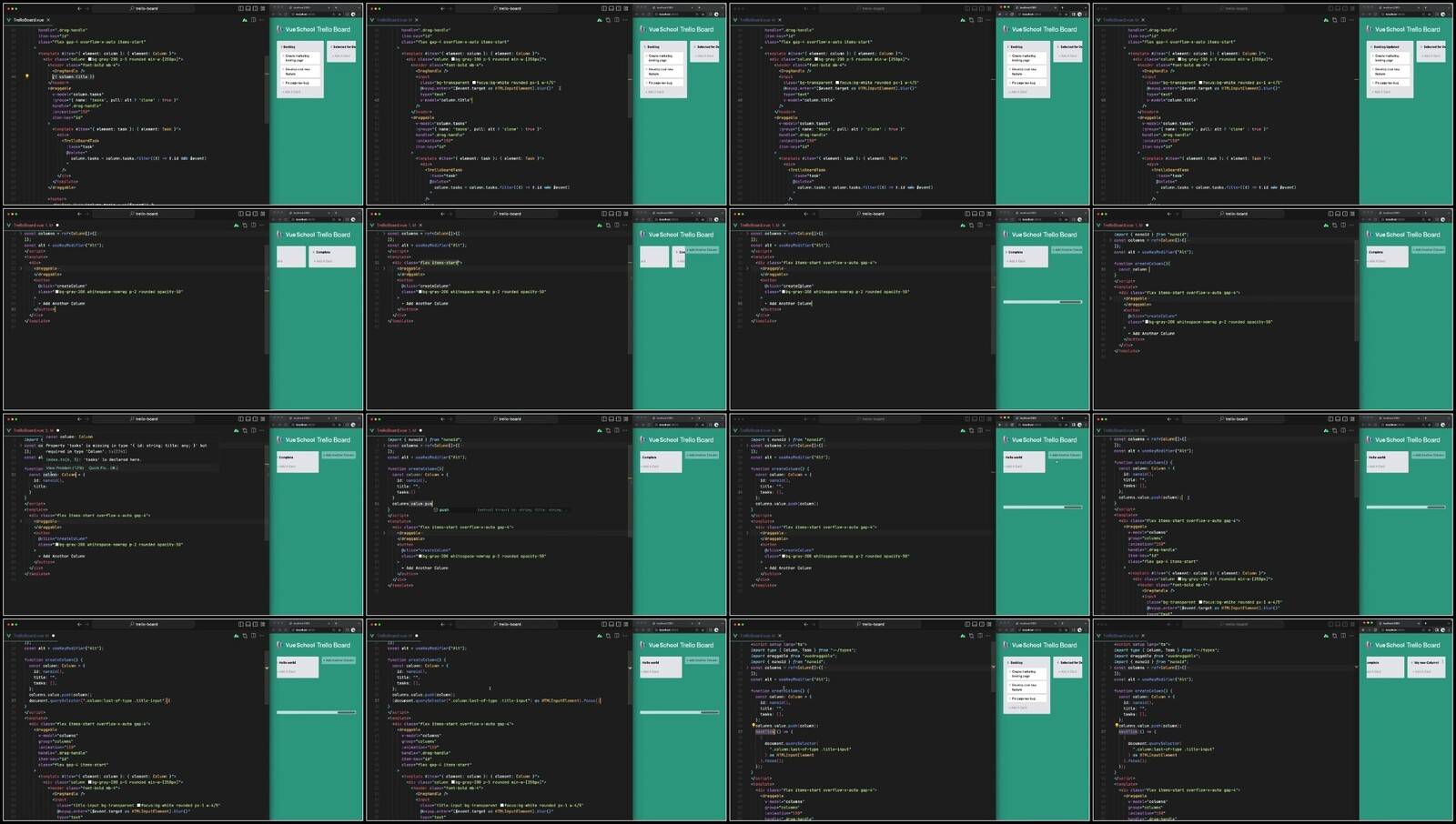Image resolution: width=1456 pixels, height=824 pixels.
Task: Expand the folded draggable block, second-row last frame
Action: [x=1112, y=298]
